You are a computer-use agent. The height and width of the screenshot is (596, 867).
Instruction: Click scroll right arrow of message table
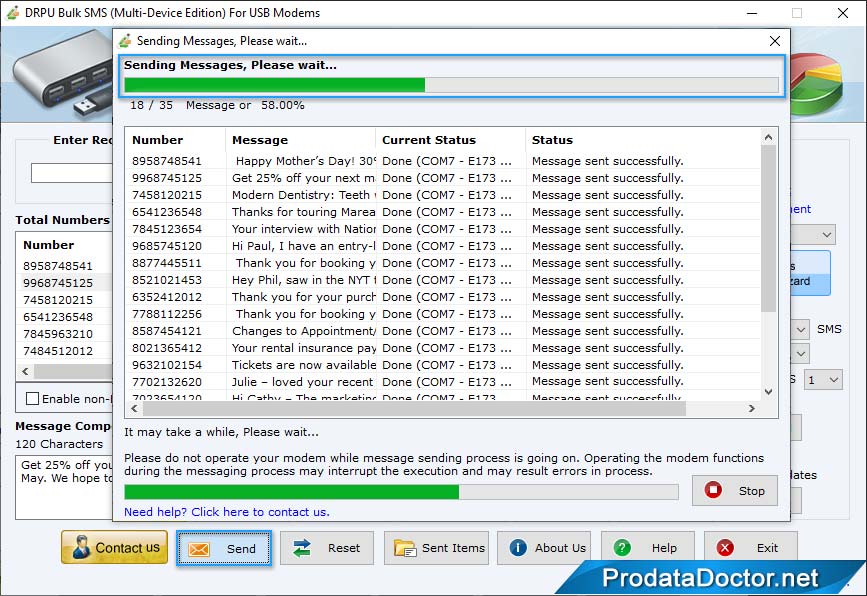tap(751, 409)
